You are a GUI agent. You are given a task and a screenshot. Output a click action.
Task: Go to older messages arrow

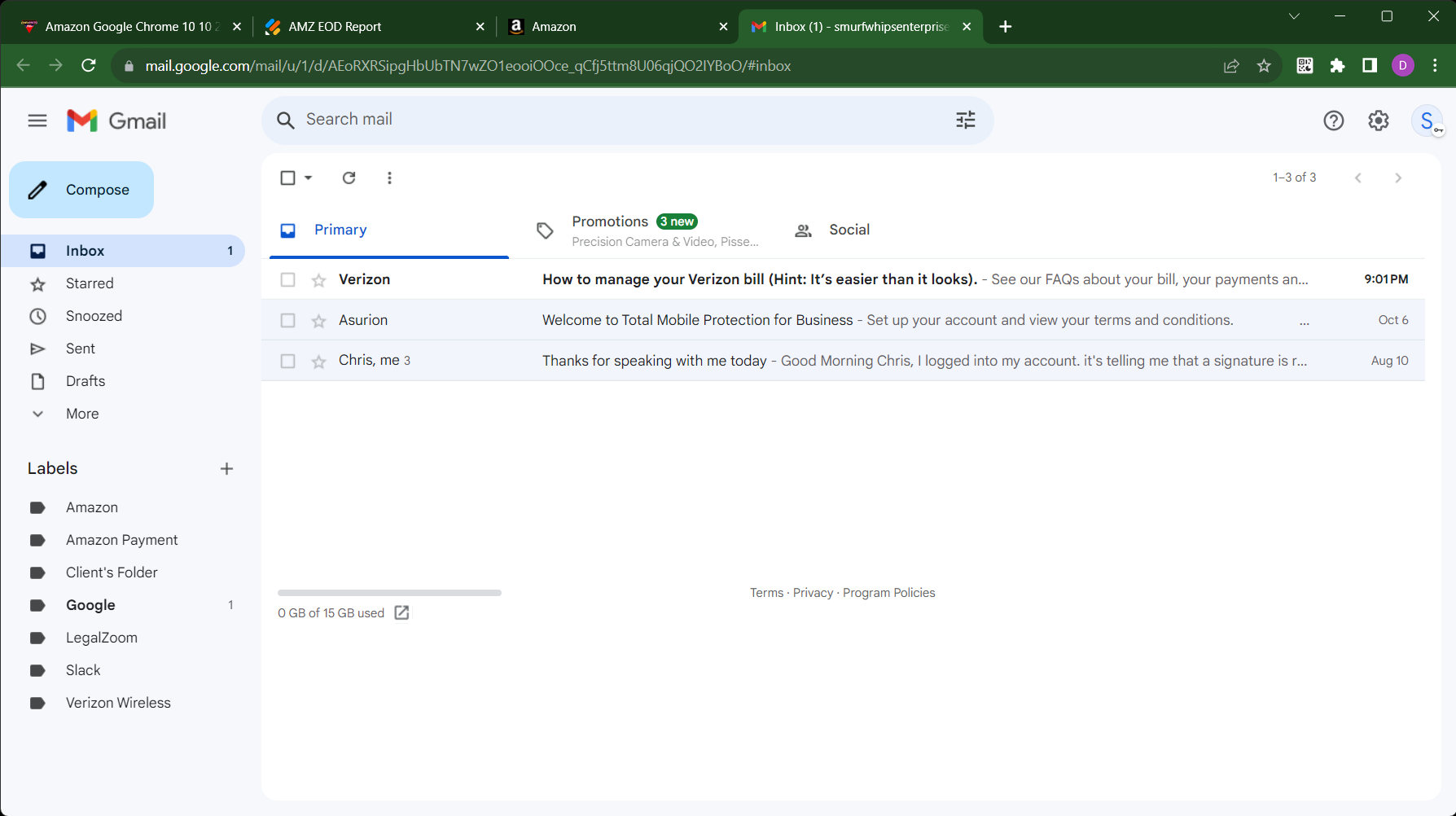click(1398, 178)
